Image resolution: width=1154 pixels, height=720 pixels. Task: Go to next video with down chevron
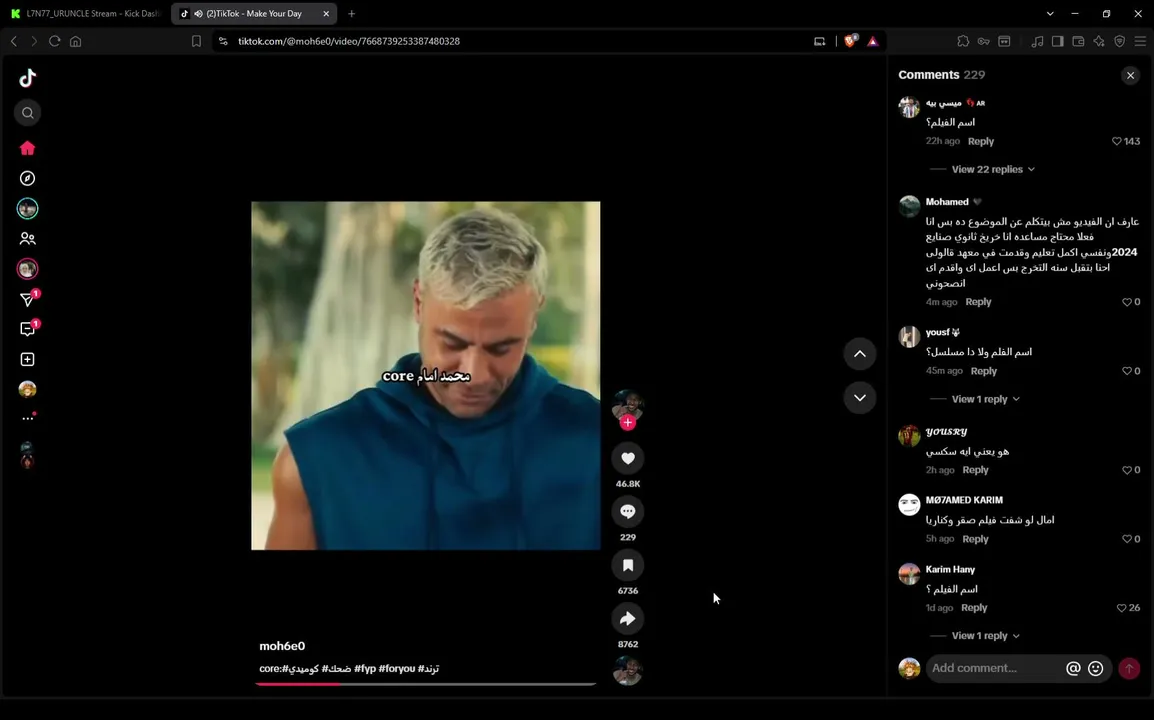pos(860,398)
